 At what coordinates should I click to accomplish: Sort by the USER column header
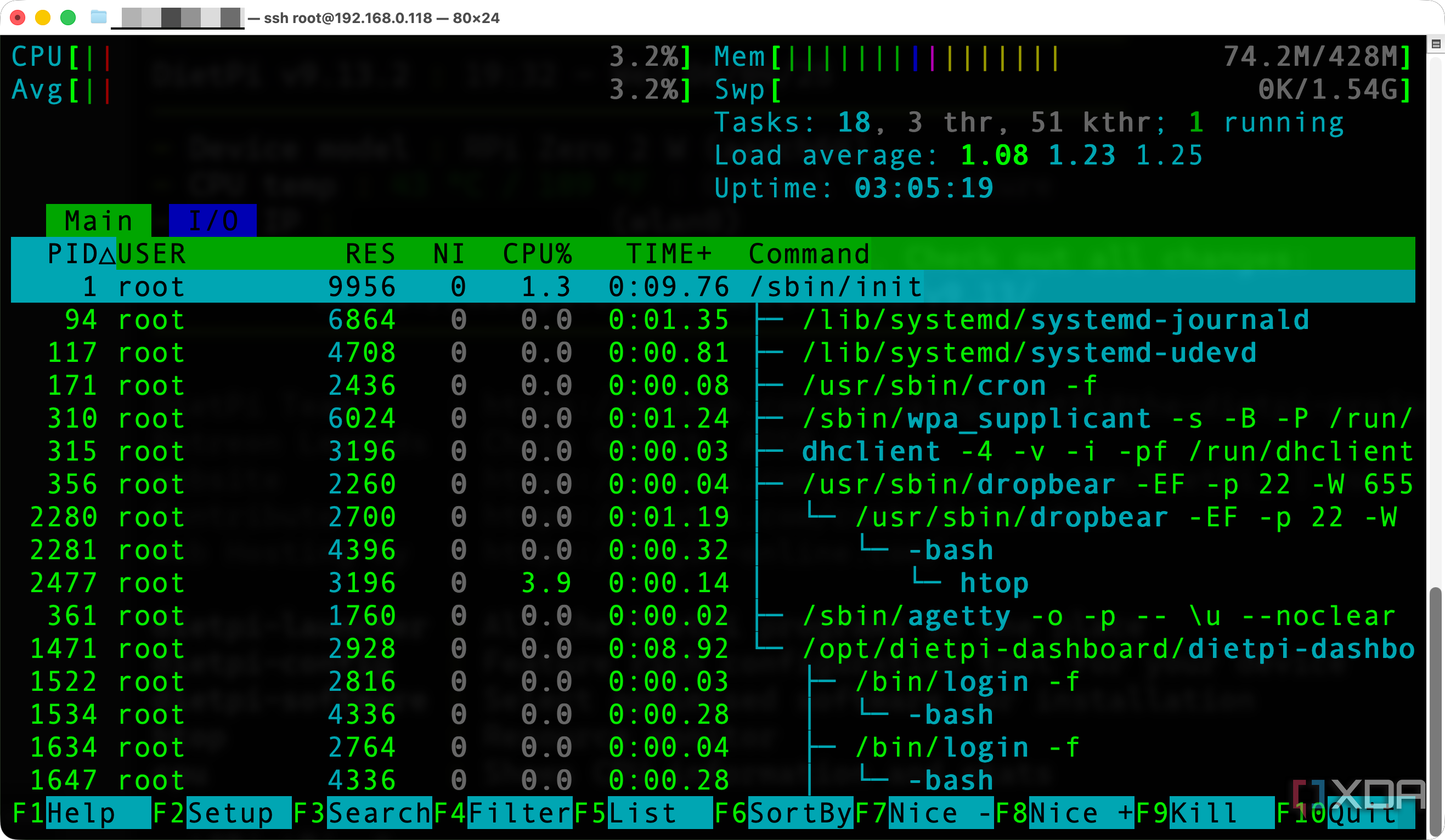point(152,254)
